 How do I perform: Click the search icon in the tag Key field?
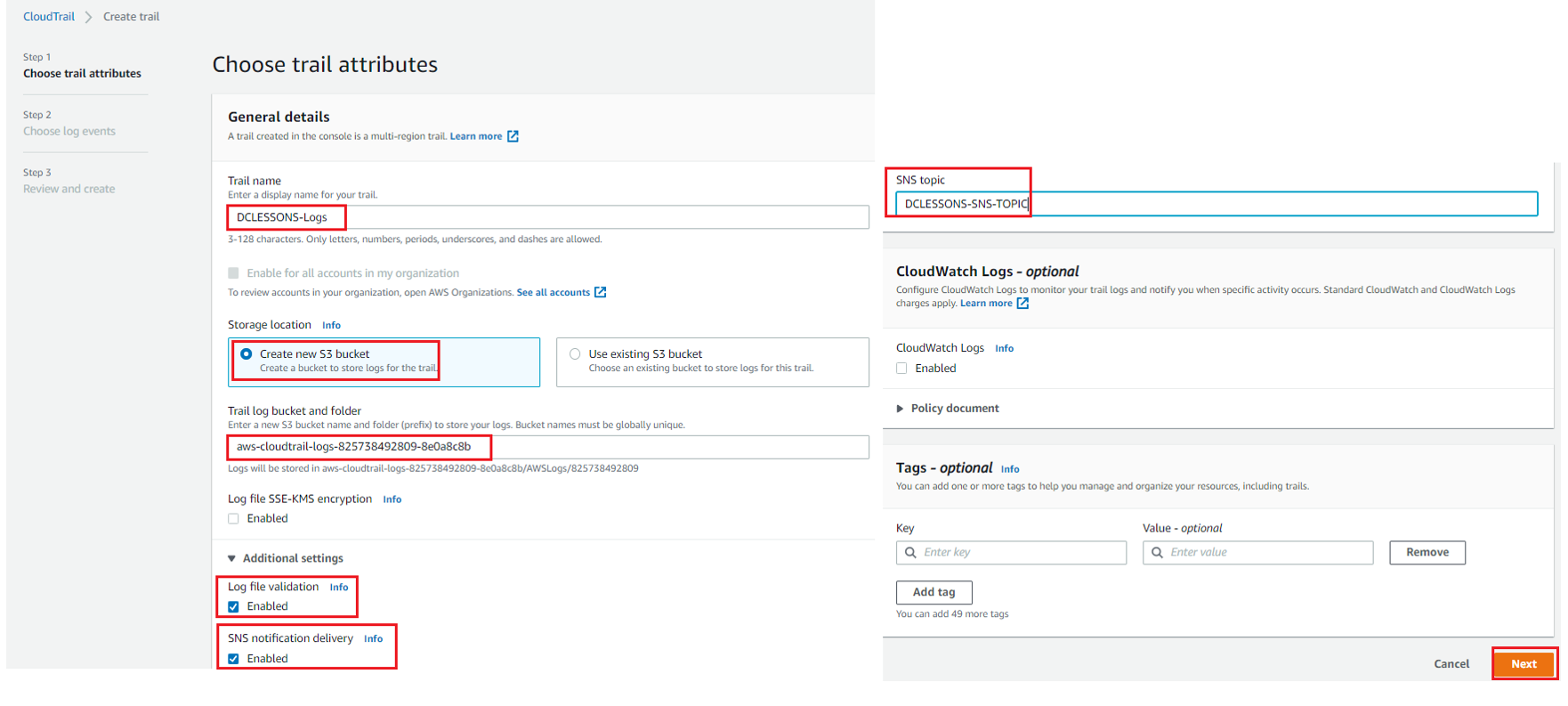[910, 553]
